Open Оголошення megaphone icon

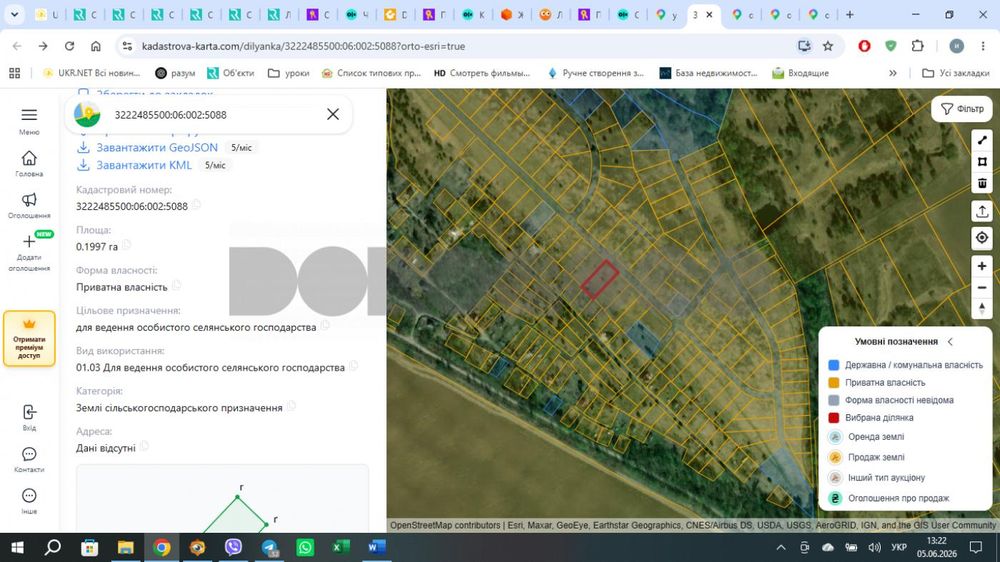pyautogui.click(x=29, y=200)
